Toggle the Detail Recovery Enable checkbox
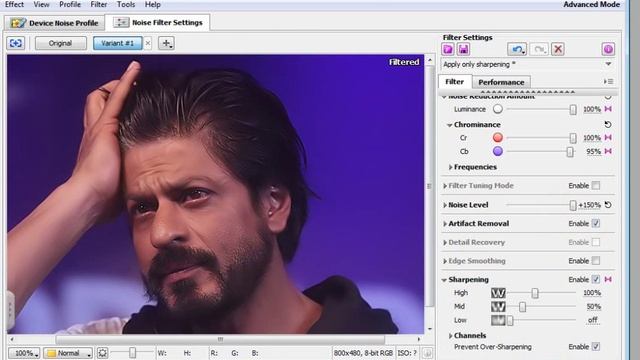Image resolution: width=640 pixels, height=360 pixels. click(596, 242)
